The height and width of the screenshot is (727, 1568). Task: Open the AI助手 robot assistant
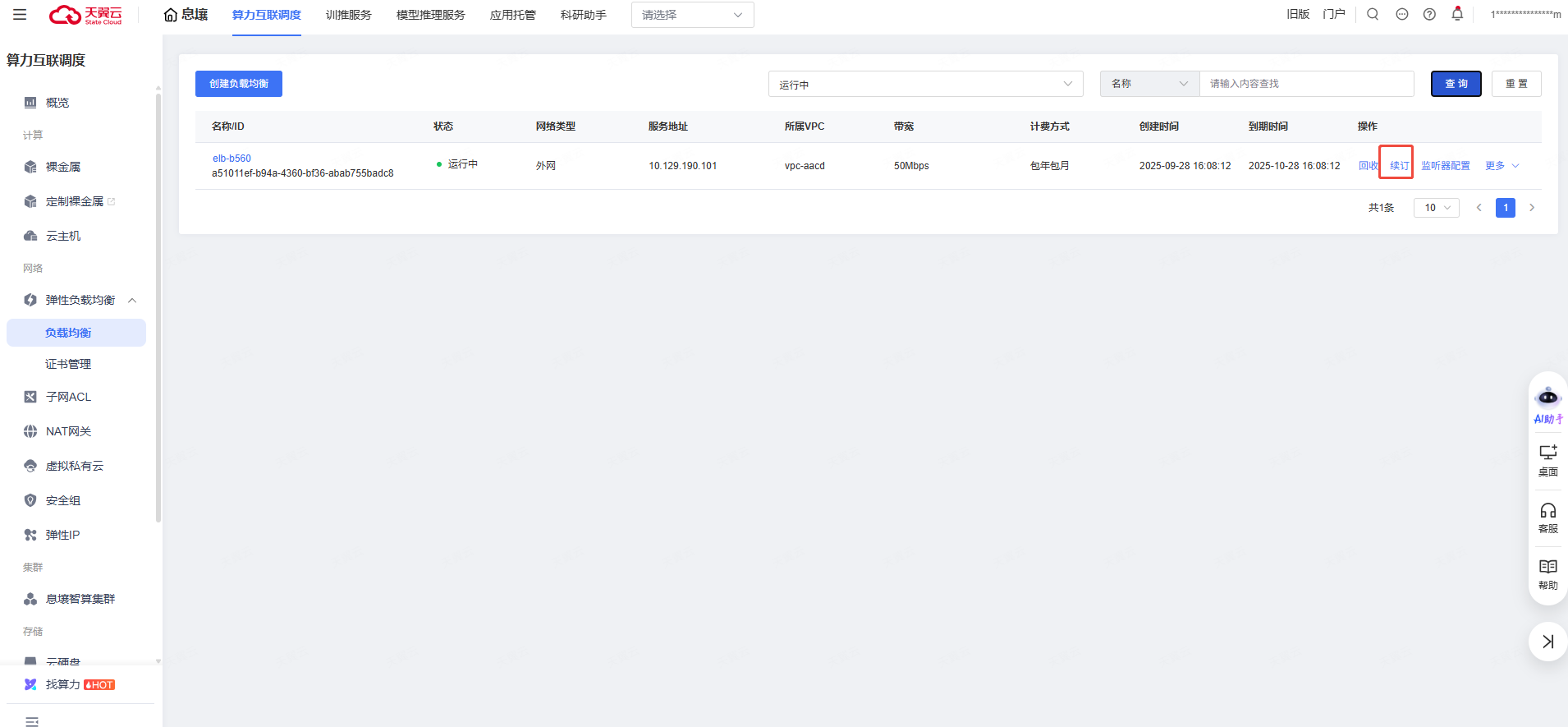click(1548, 405)
